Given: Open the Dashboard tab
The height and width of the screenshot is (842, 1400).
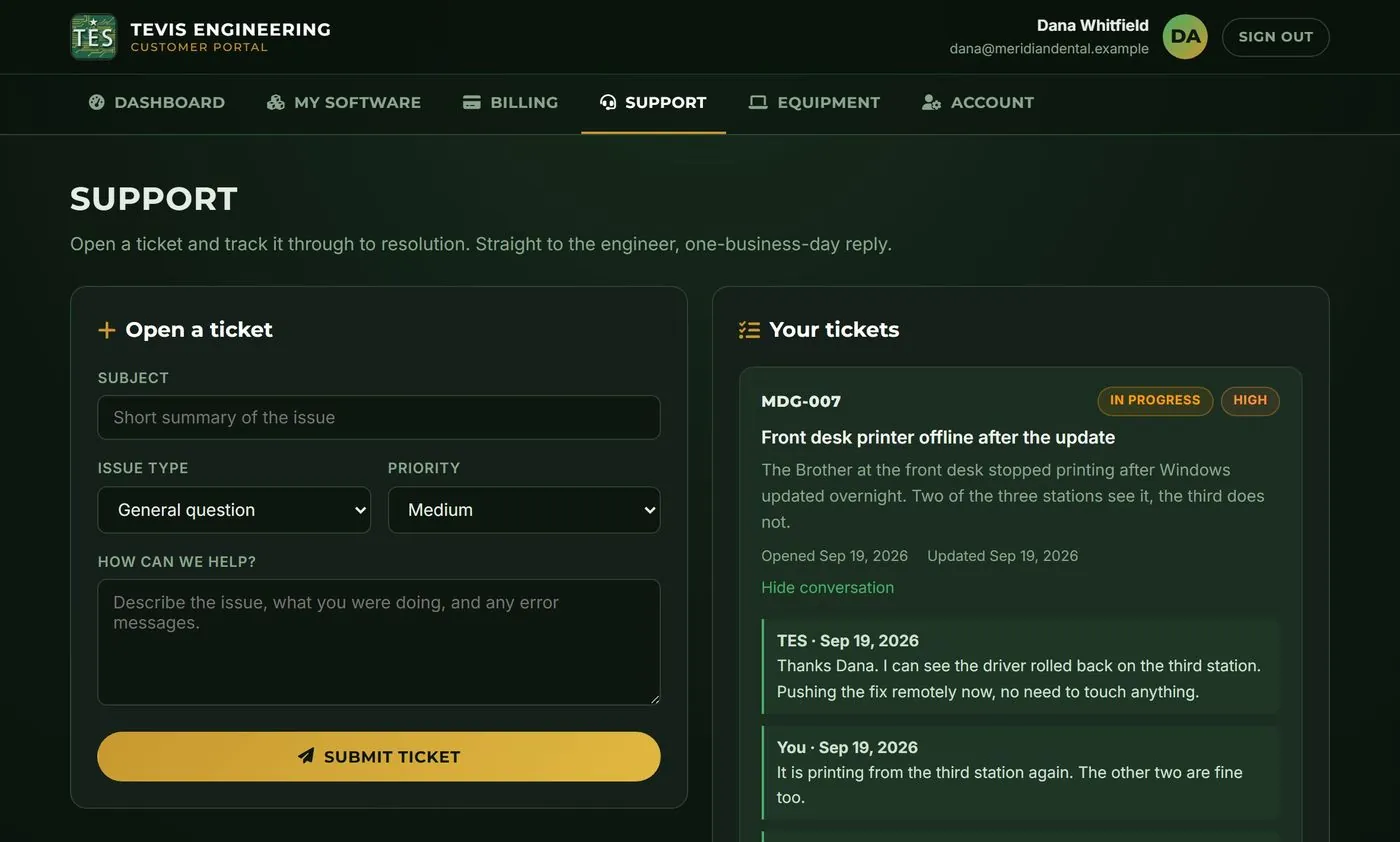Looking at the screenshot, I should (157, 102).
